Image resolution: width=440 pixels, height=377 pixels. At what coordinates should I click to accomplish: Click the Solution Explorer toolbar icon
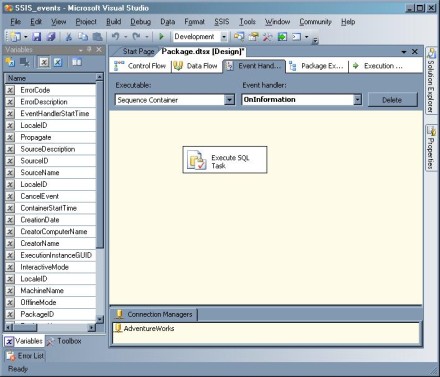click(x=239, y=36)
